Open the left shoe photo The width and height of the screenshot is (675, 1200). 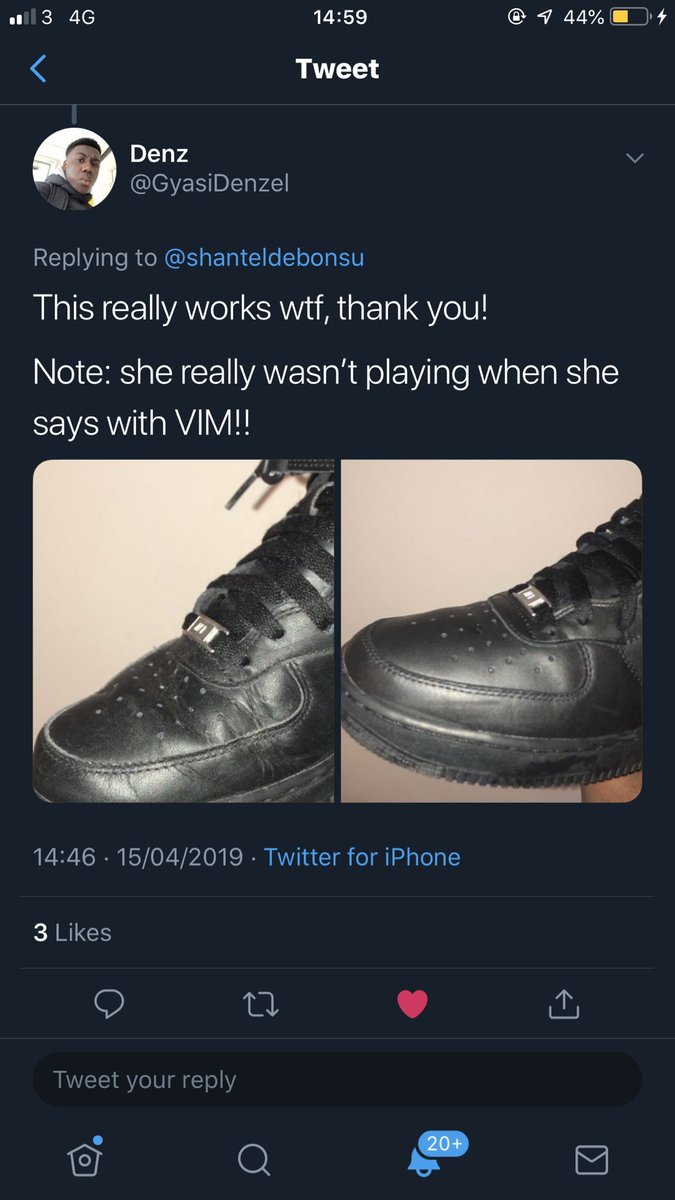(184, 631)
